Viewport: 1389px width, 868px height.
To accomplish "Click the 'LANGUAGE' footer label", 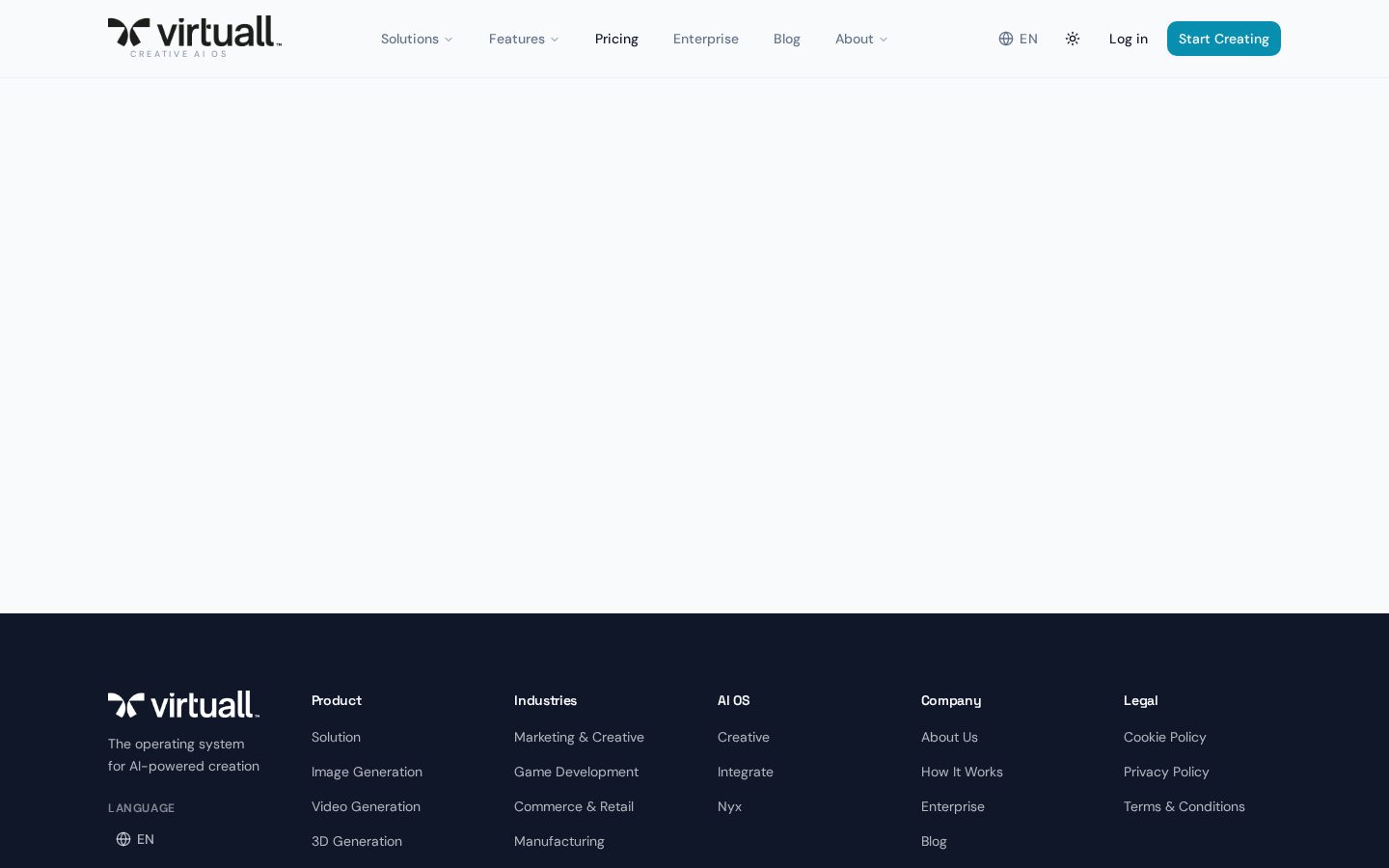I will pyautogui.click(x=141, y=808).
